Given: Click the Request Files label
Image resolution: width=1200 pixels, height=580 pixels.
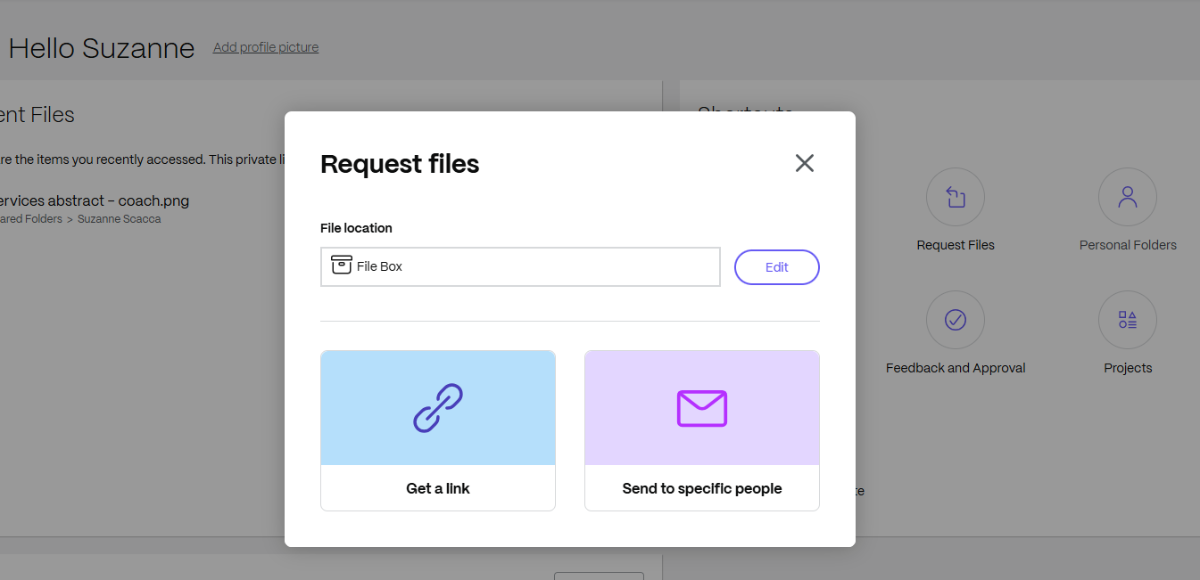Looking at the screenshot, I should (956, 245).
